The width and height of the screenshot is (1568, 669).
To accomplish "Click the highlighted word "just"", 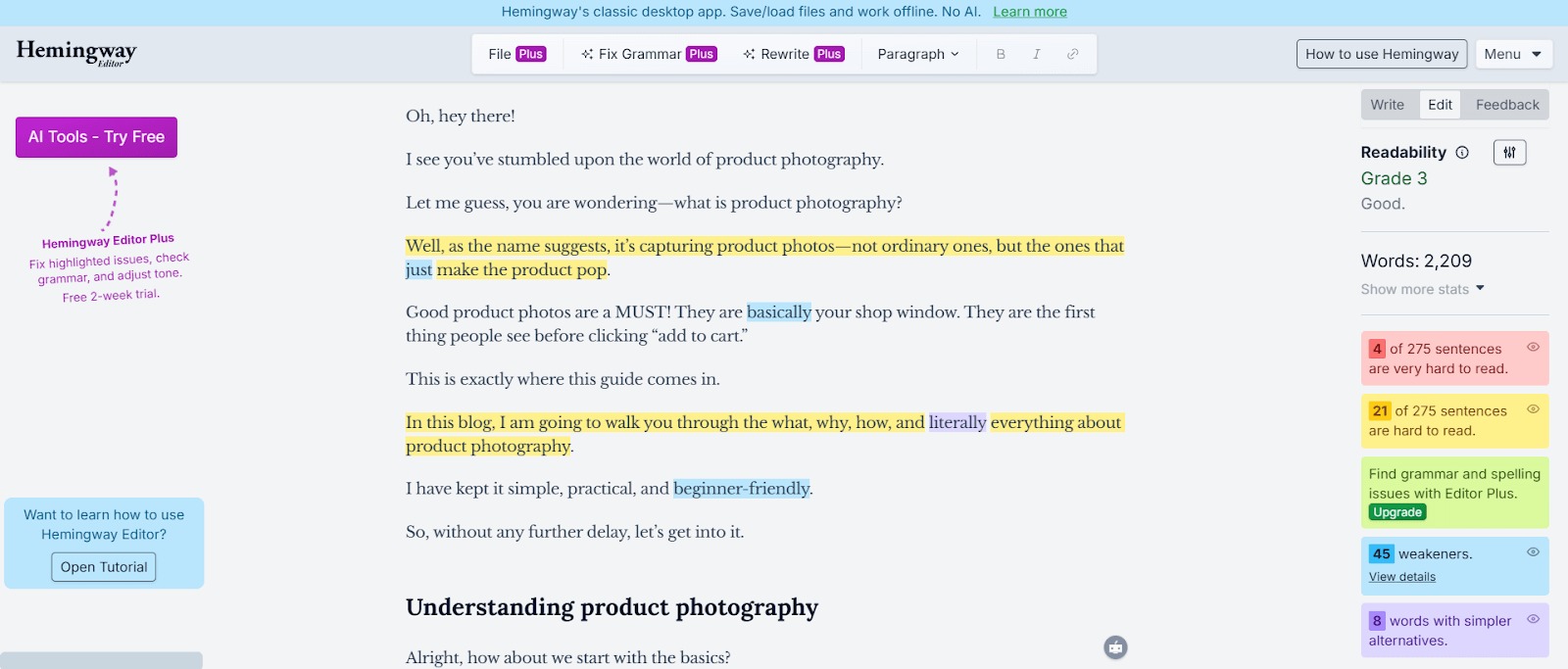I will click(x=418, y=269).
